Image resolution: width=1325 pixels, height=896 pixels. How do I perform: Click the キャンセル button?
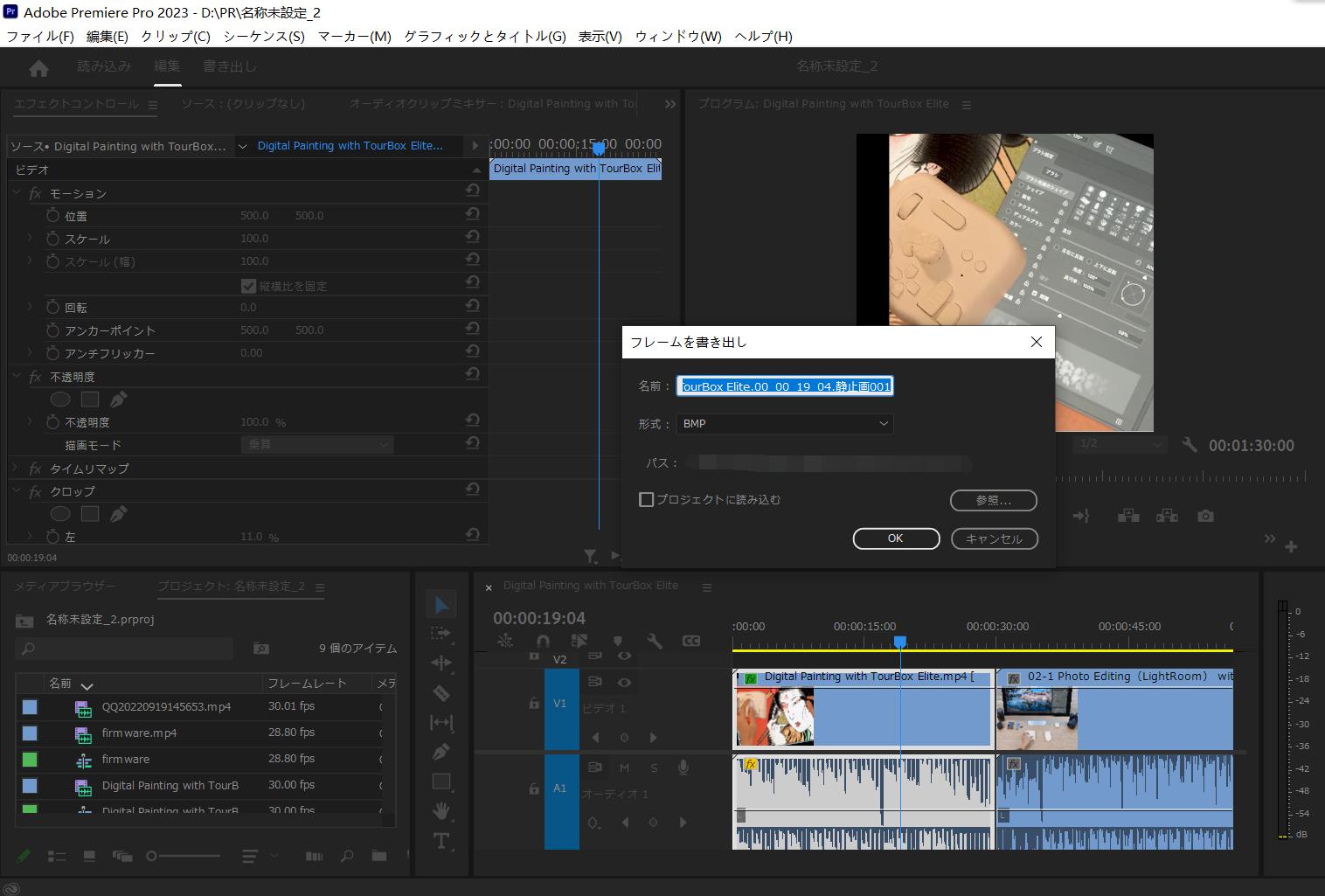click(x=995, y=538)
